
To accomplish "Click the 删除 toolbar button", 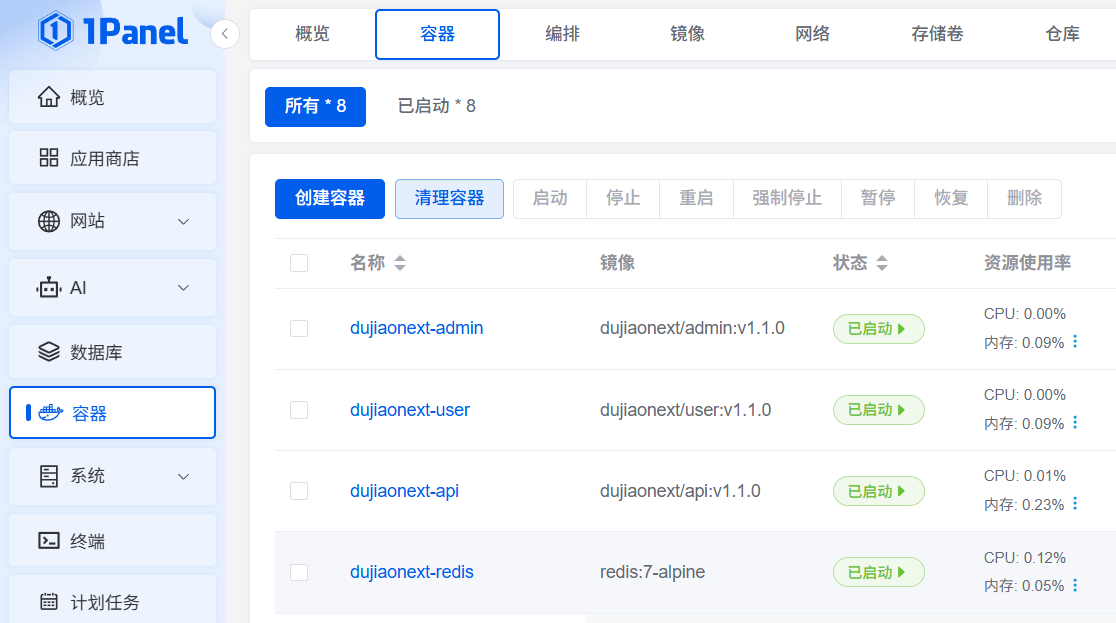I will coord(1024,199).
